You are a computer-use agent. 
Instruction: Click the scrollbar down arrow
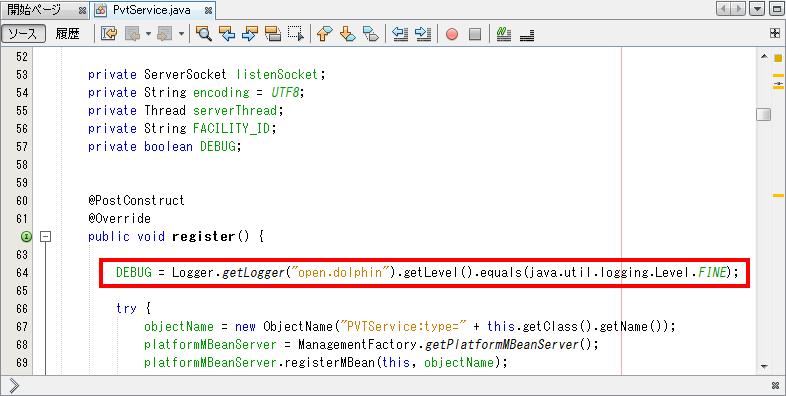point(764,367)
